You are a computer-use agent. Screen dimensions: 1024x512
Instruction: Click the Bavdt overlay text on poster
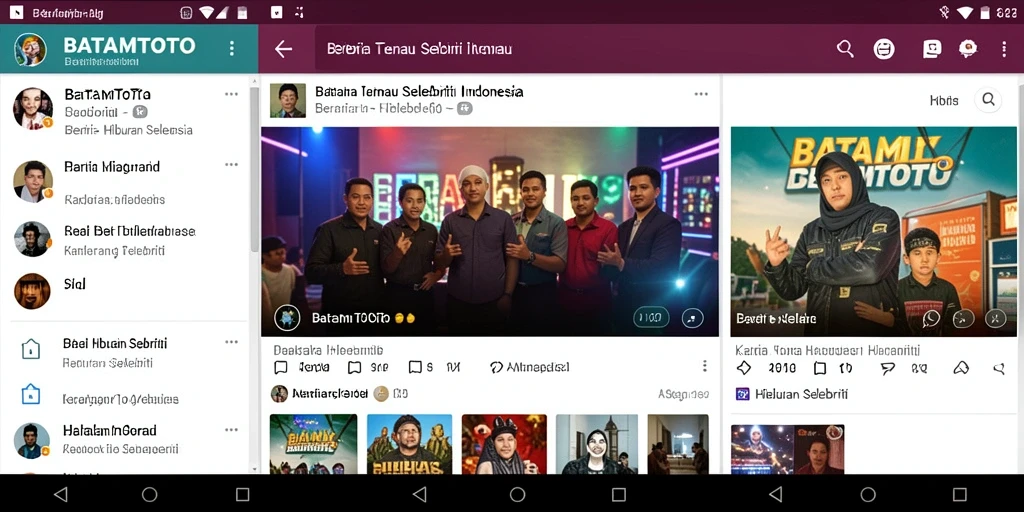pyautogui.click(x=776, y=319)
